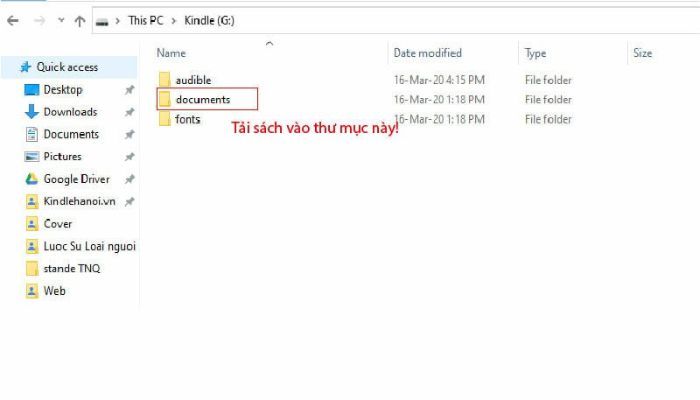Click the Forward navigation arrow
The height and width of the screenshot is (400, 700).
(x=39, y=21)
